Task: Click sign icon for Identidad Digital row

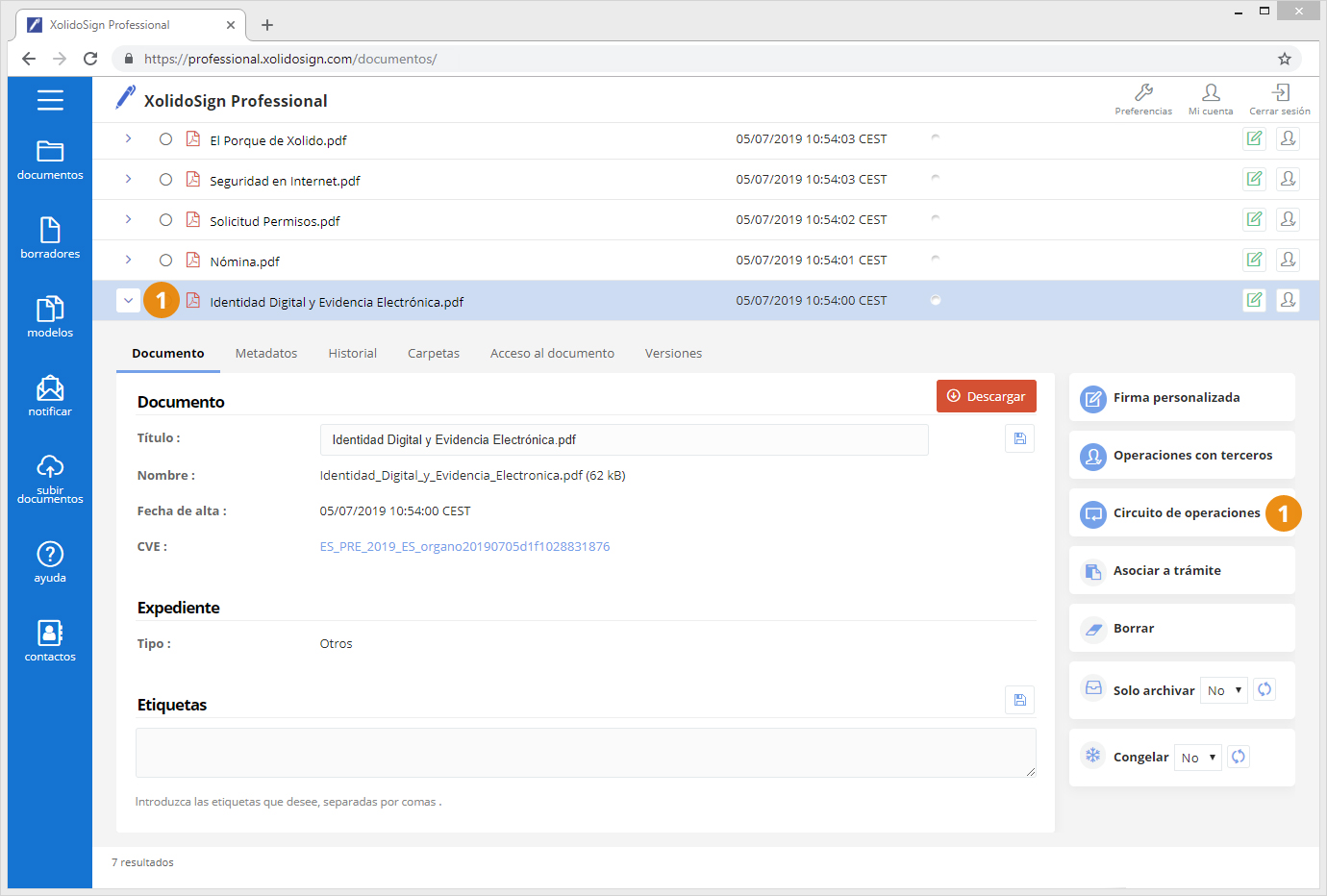Action: point(1254,300)
